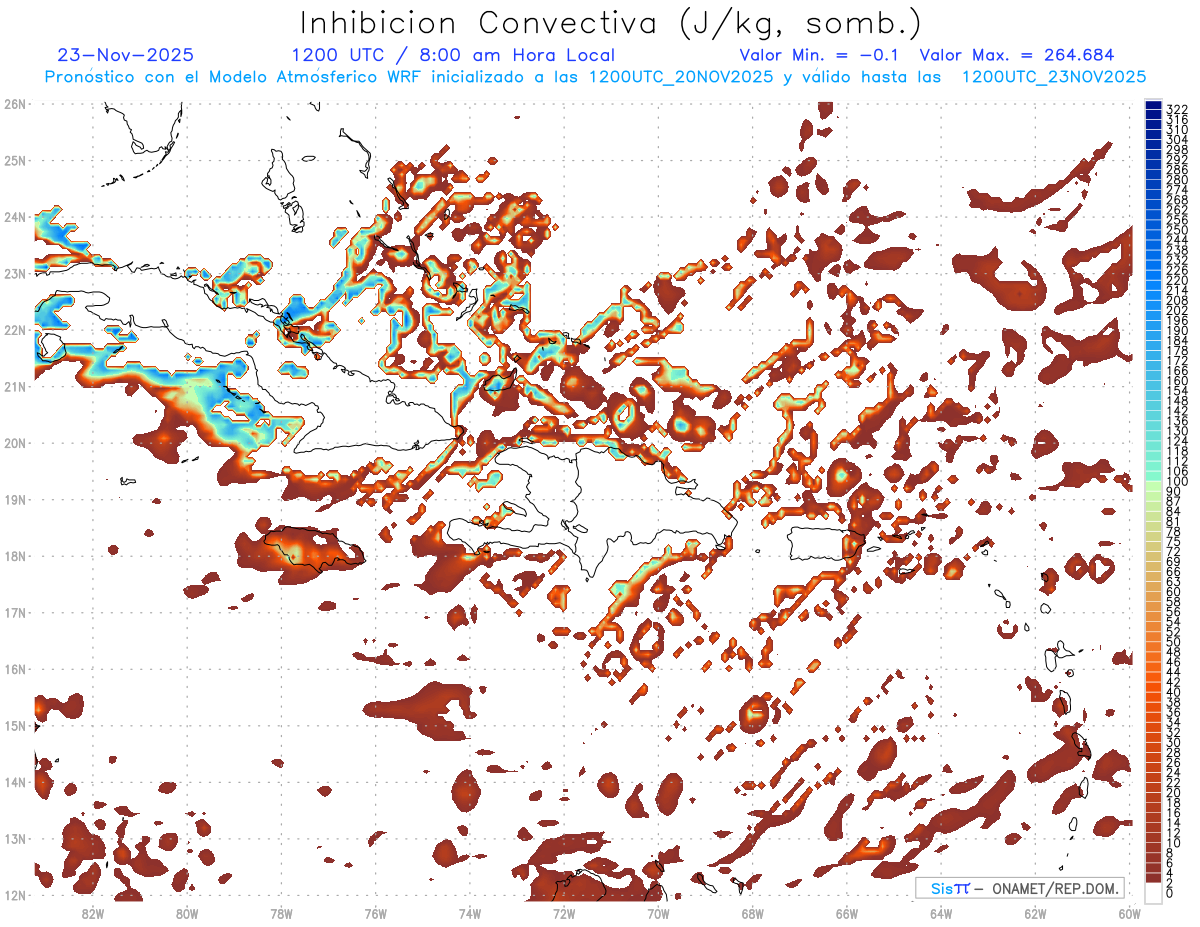Click the white swatch at the colorbar bottom
Screen dimensions: 1200x927
point(1153,893)
